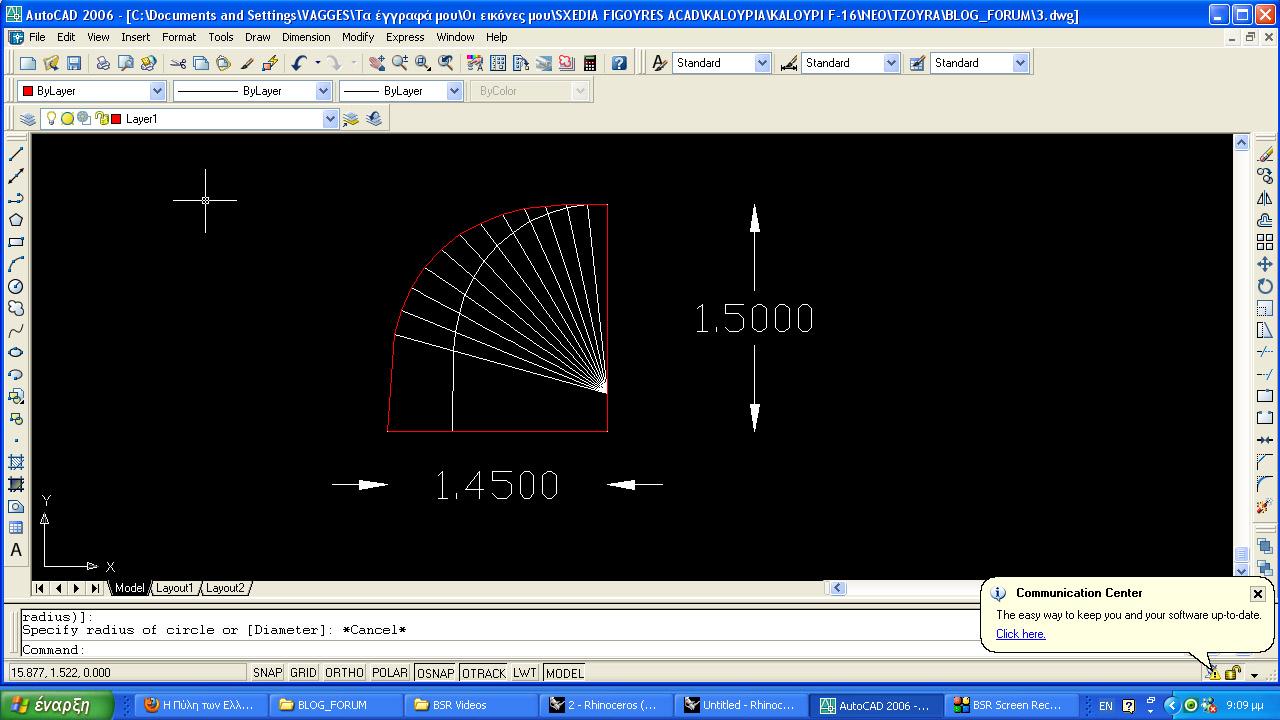Viewport: 1280px width, 720px height.
Task: Toggle ORTHO mode in status bar
Action: tap(344, 673)
